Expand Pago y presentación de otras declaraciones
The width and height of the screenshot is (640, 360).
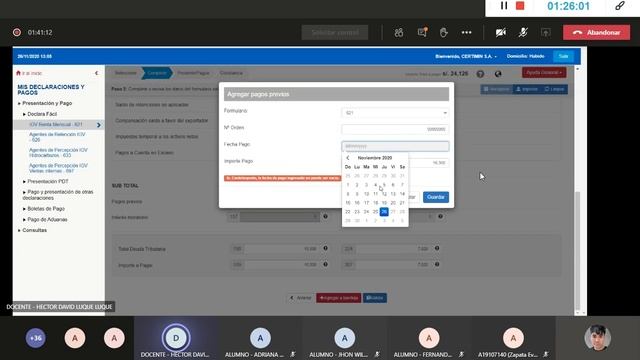coord(58,195)
